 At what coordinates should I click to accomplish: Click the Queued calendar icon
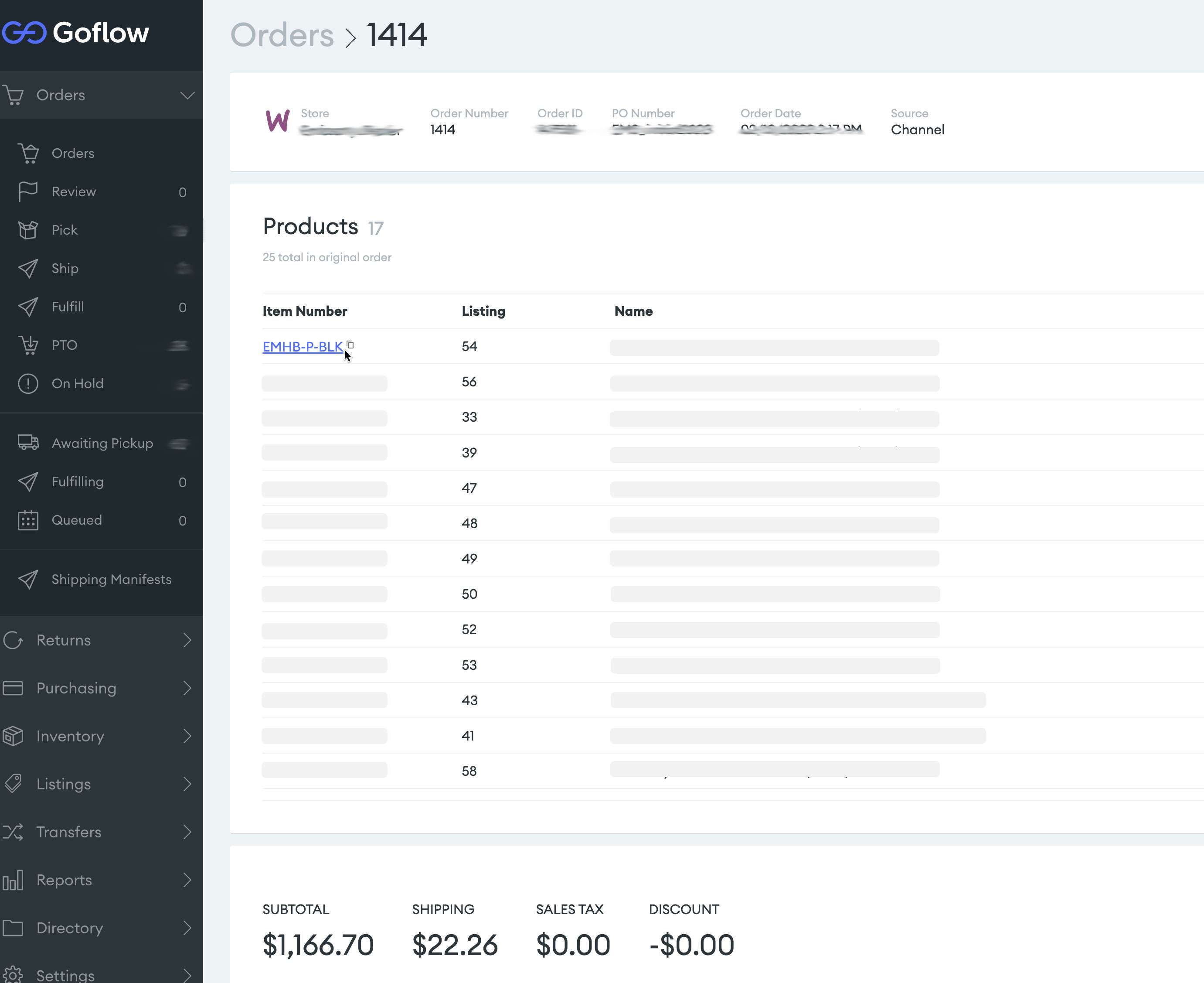coord(28,520)
